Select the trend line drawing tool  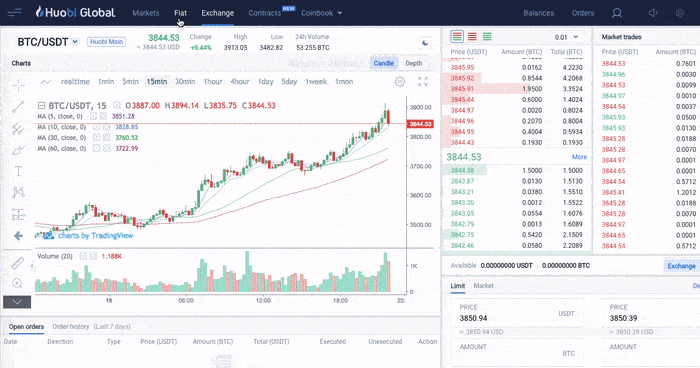point(18,107)
